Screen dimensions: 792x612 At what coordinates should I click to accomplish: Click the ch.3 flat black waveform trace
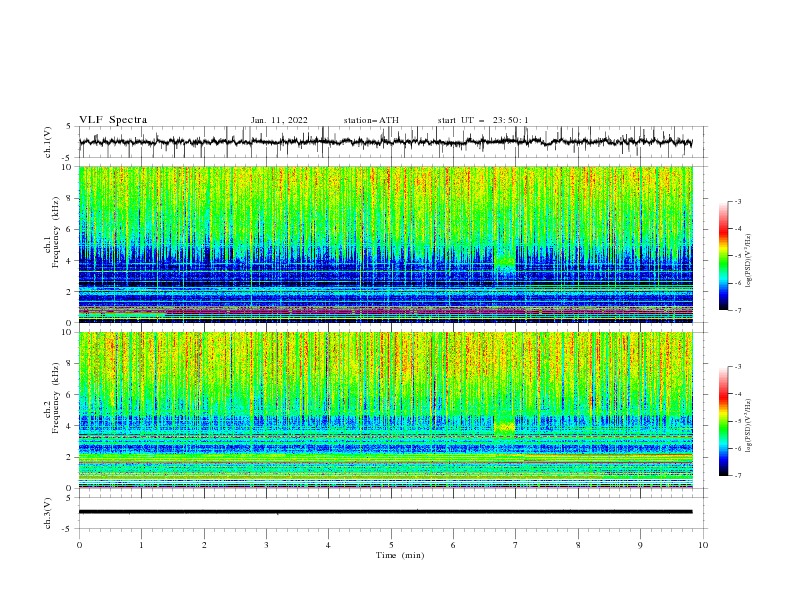point(385,512)
